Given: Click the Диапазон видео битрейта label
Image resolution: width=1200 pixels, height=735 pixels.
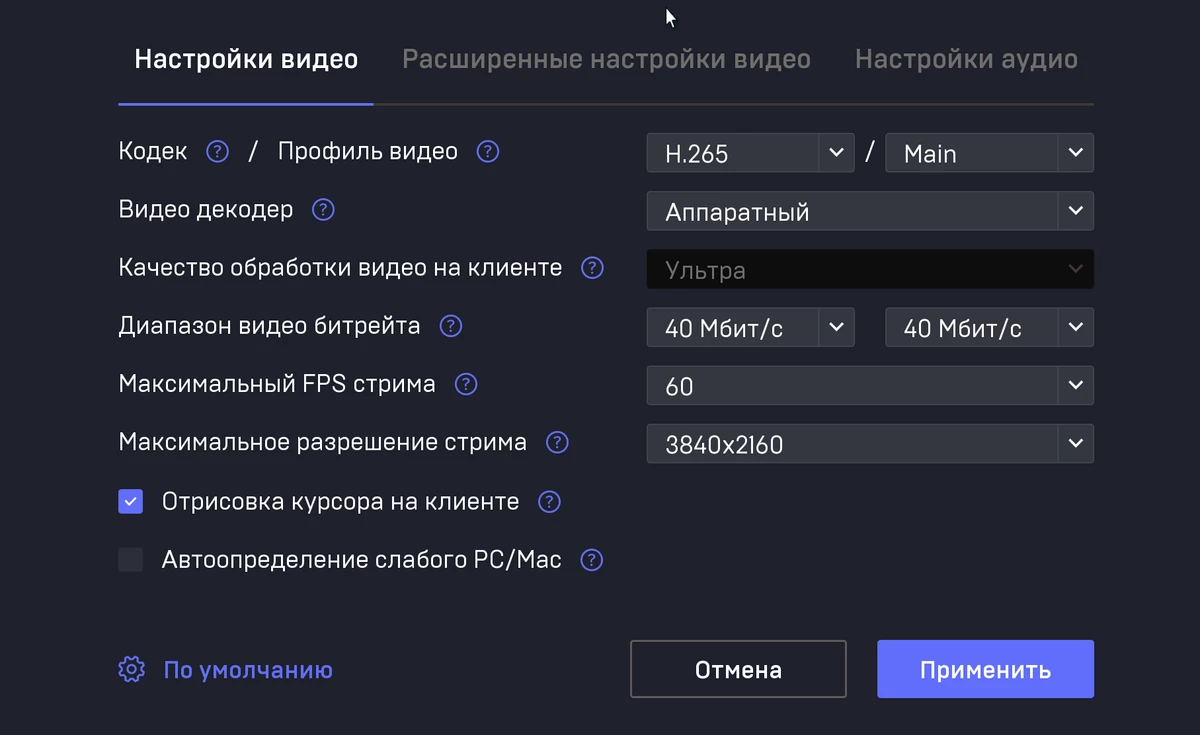Looking at the screenshot, I should coord(269,326).
